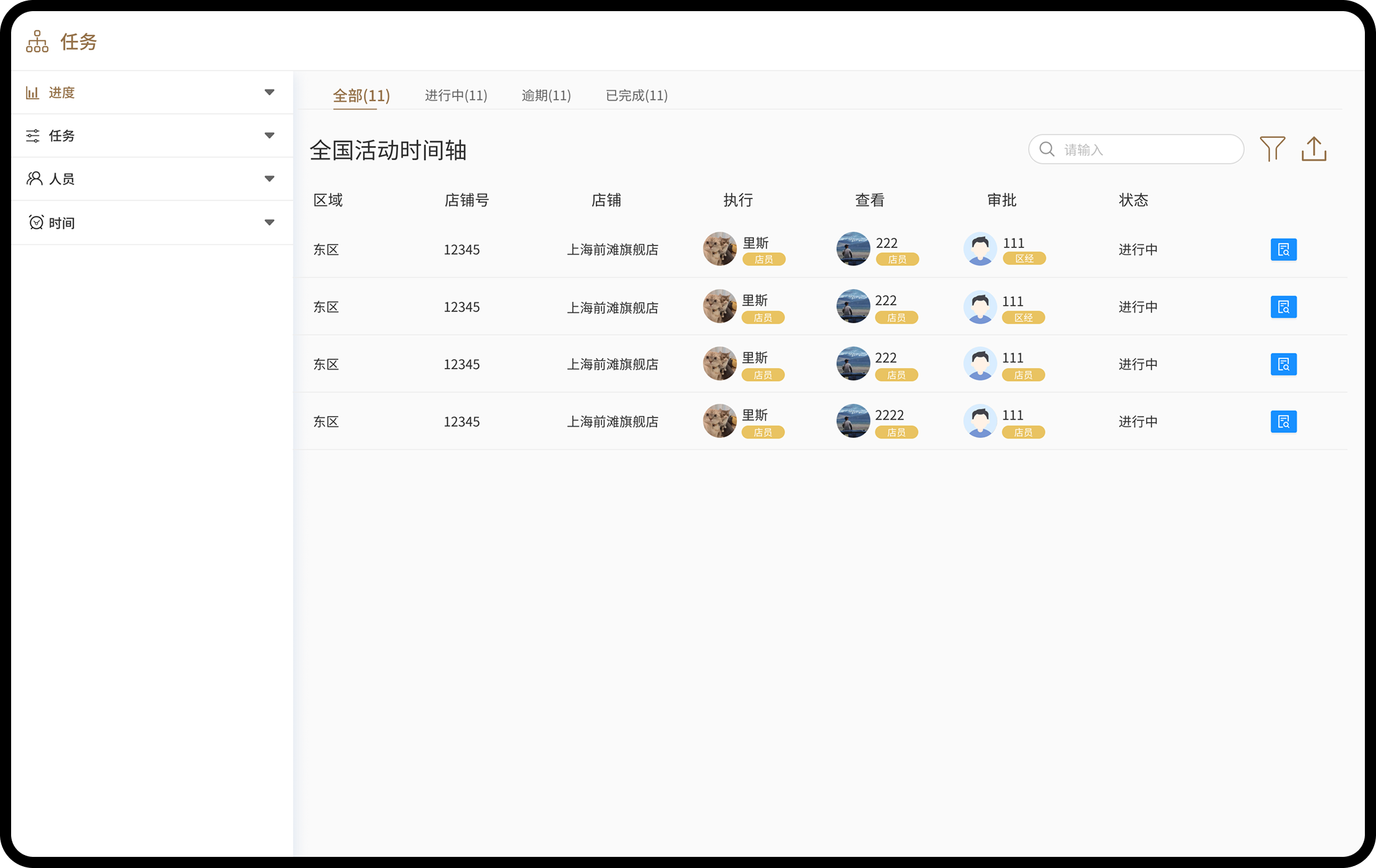Open details icon in first table row
The height and width of the screenshot is (868, 1376).
(1283, 250)
